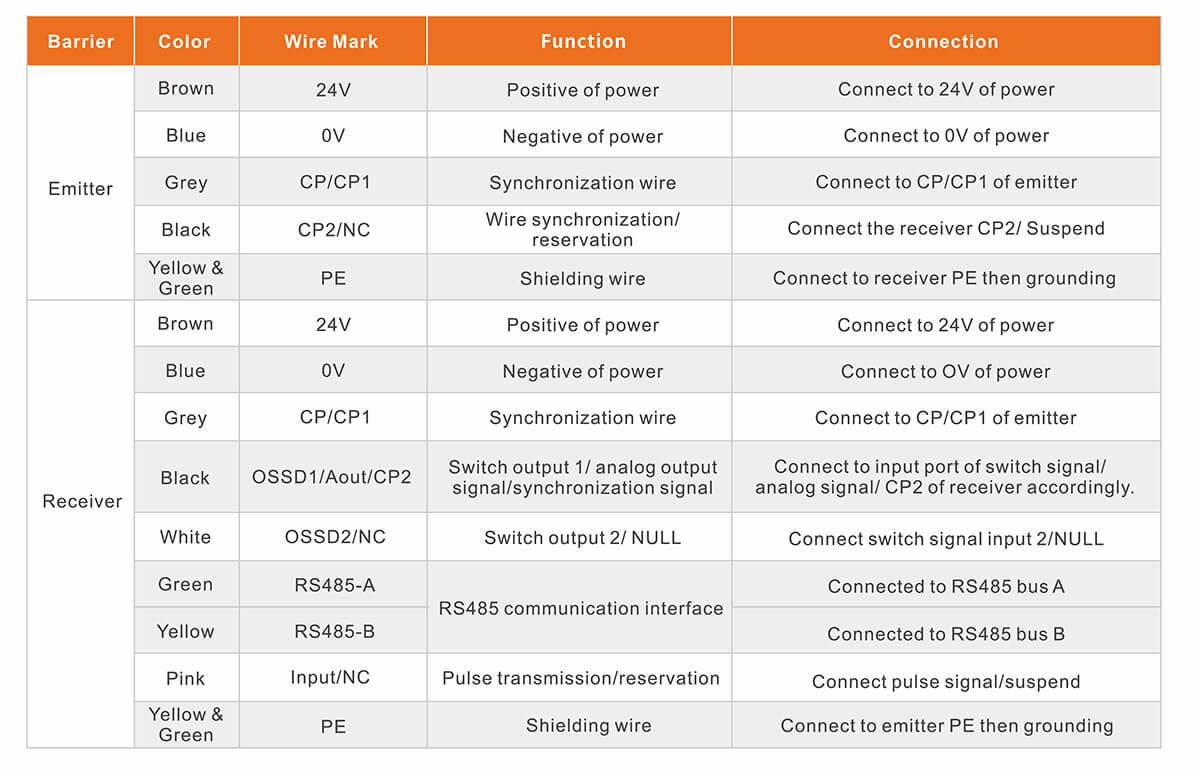Select the Wire Mark column header
This screenshot has width=1200, height=771.
click(331, 42)
